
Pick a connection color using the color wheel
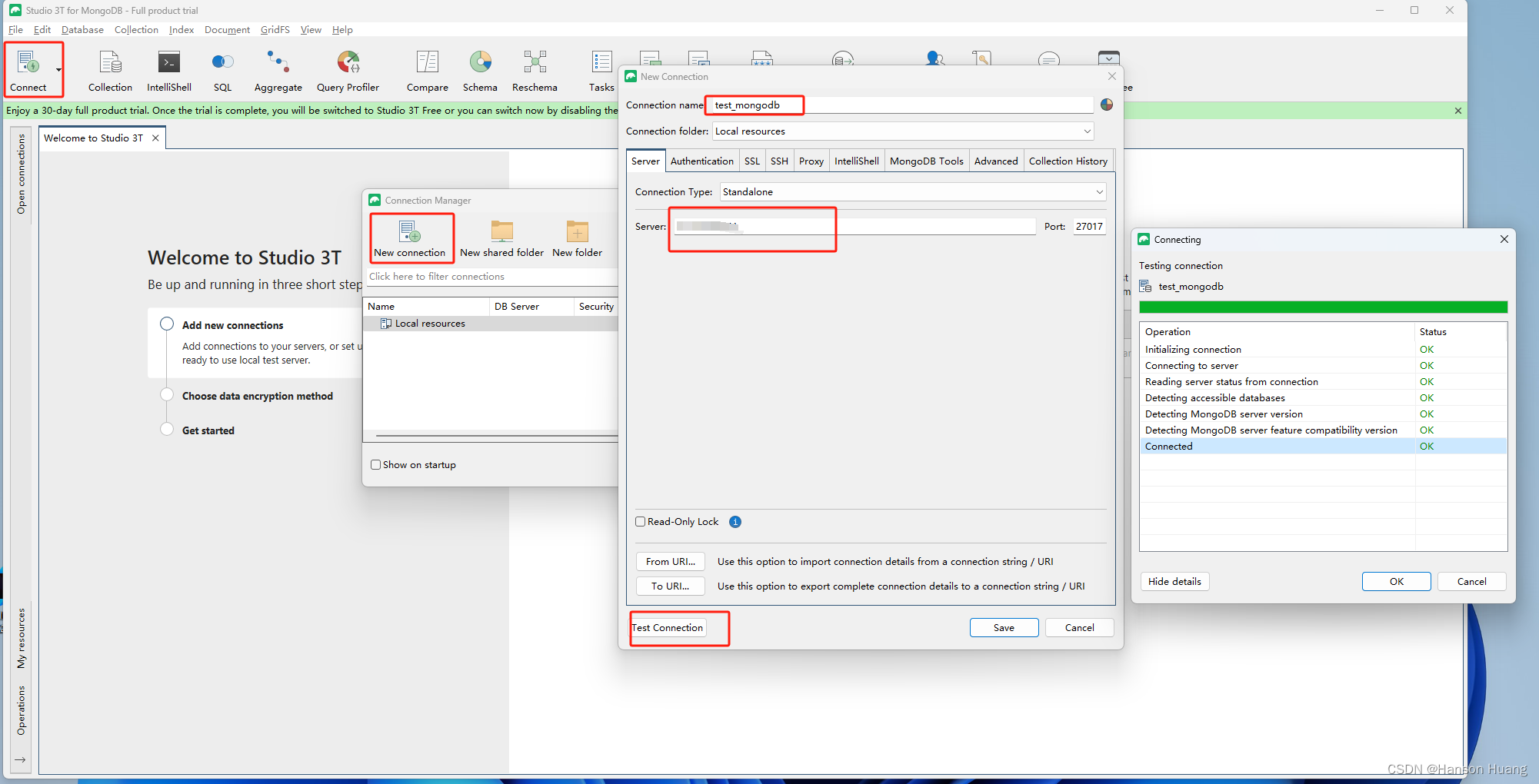pos(1107,105)
